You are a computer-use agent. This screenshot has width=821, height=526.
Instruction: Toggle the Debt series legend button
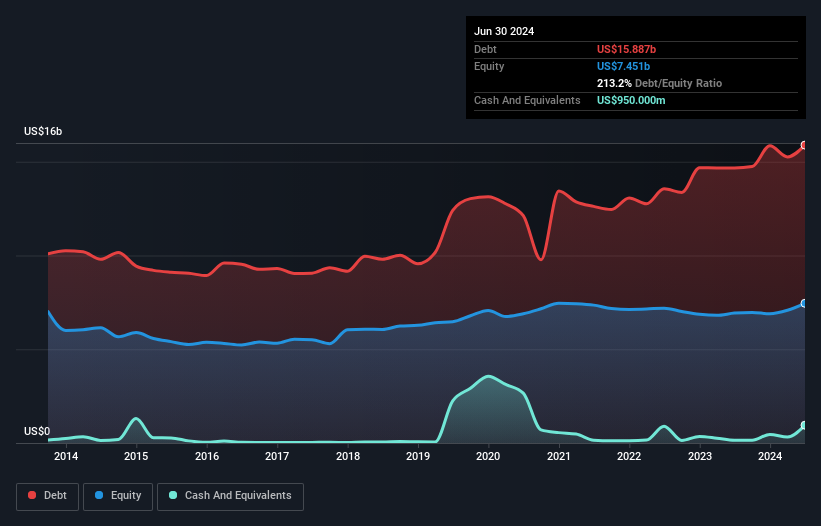(x=48, y=496)
